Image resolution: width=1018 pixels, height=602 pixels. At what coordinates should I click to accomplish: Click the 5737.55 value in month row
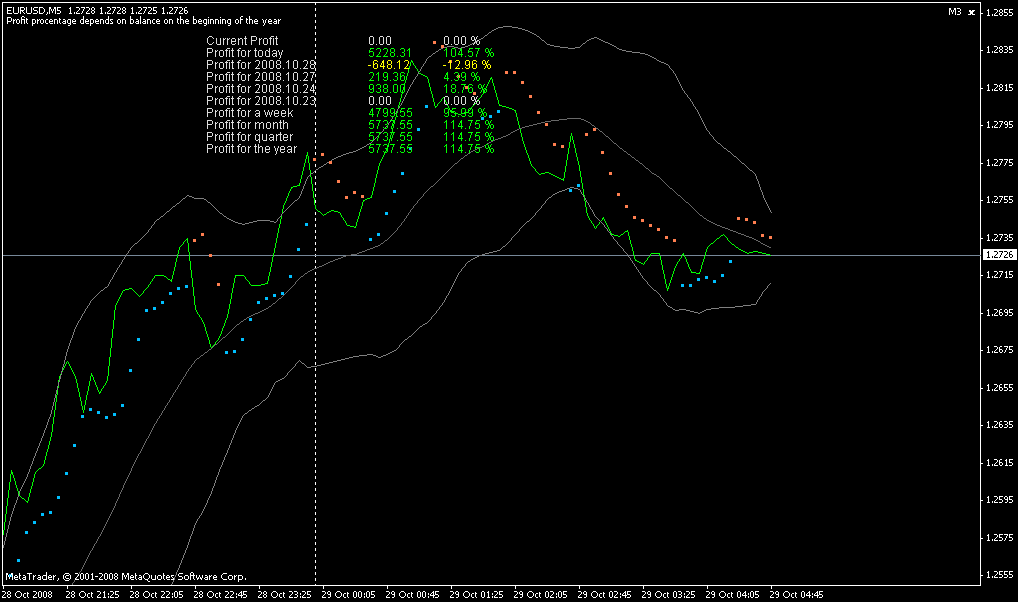click(x=390, y=125)
